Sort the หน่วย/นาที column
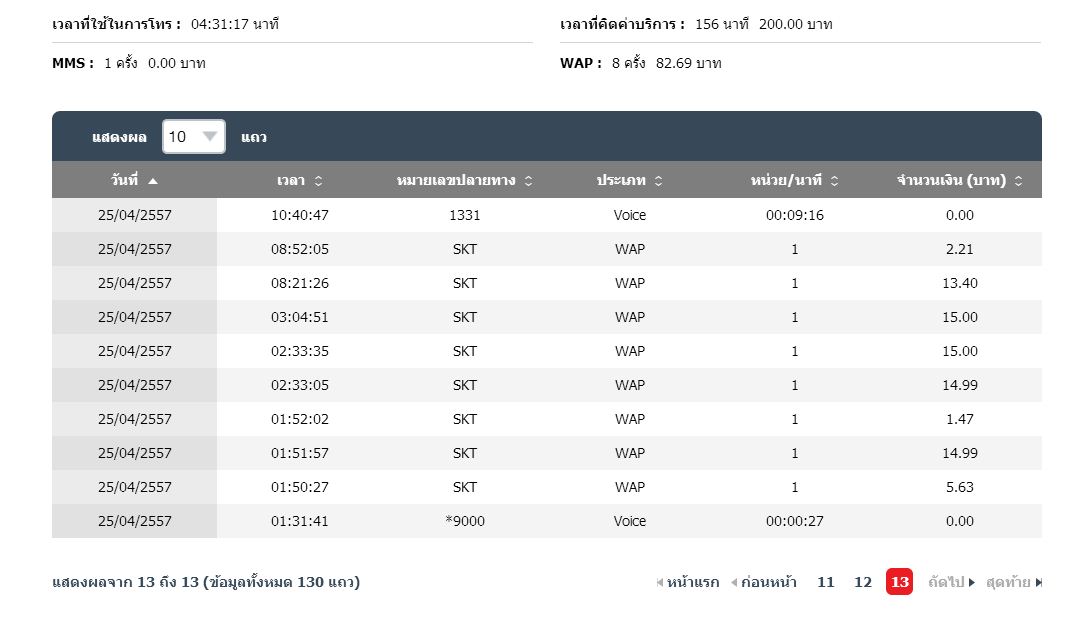Viewport: 1085px width, 618px height. (834, 181)
